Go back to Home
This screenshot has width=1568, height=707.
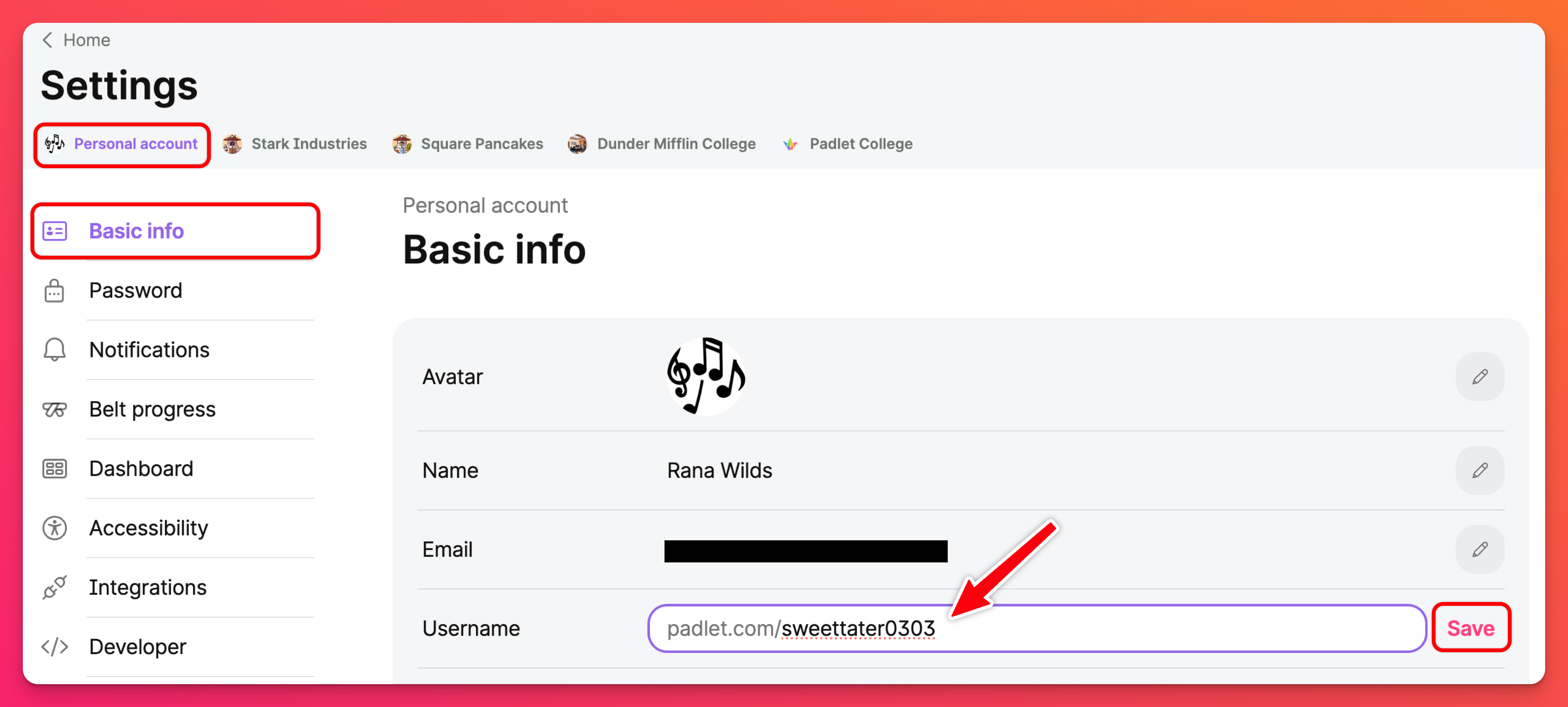pyautogui.click(x=86, y=40)
